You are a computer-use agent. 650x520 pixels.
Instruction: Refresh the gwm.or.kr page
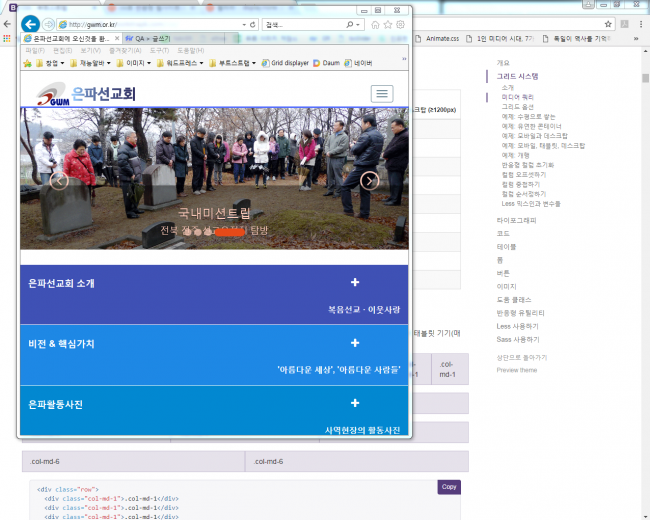pyautogui.click(x=252, y=24)
